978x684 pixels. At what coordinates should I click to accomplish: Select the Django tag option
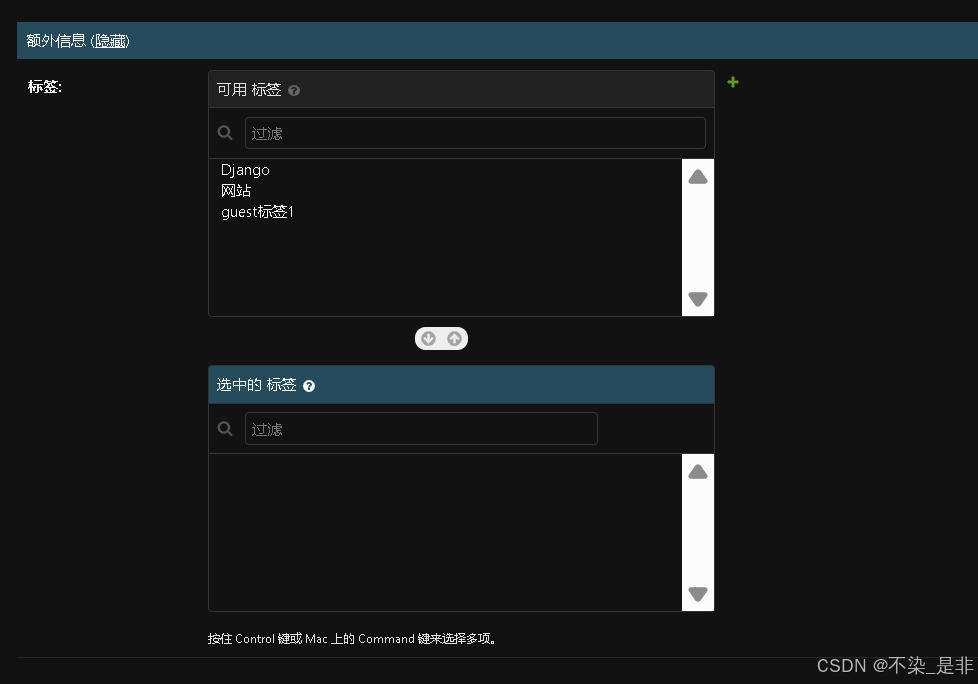coord(445,170)
